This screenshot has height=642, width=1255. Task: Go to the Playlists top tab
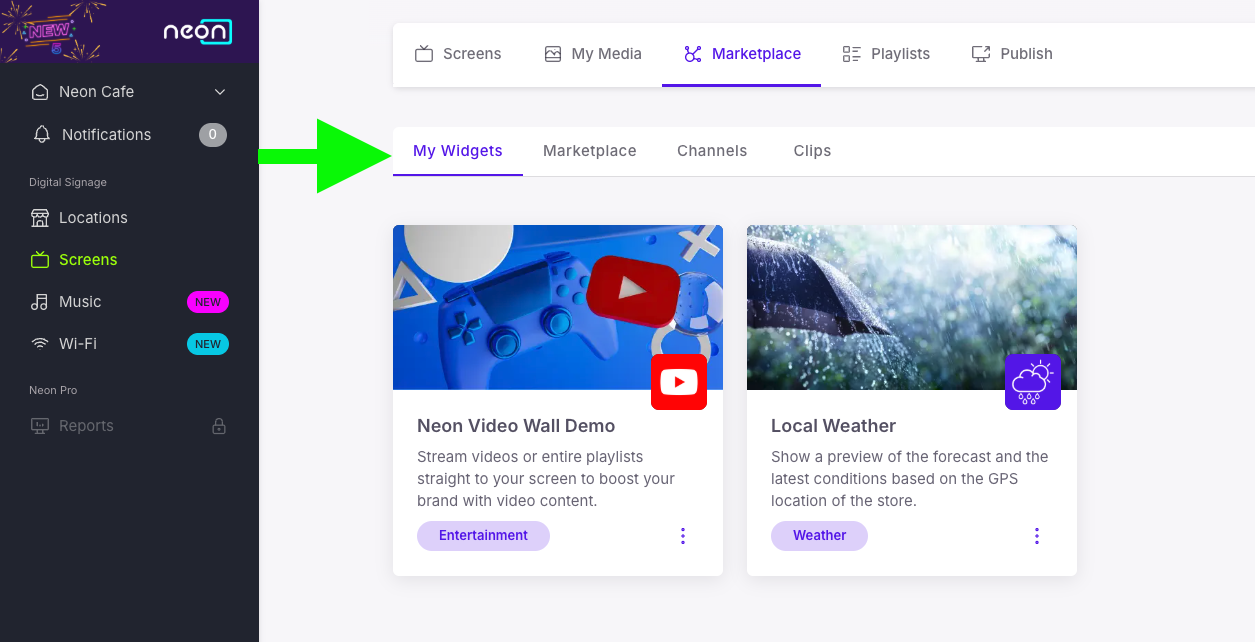[x=886, y=54]
